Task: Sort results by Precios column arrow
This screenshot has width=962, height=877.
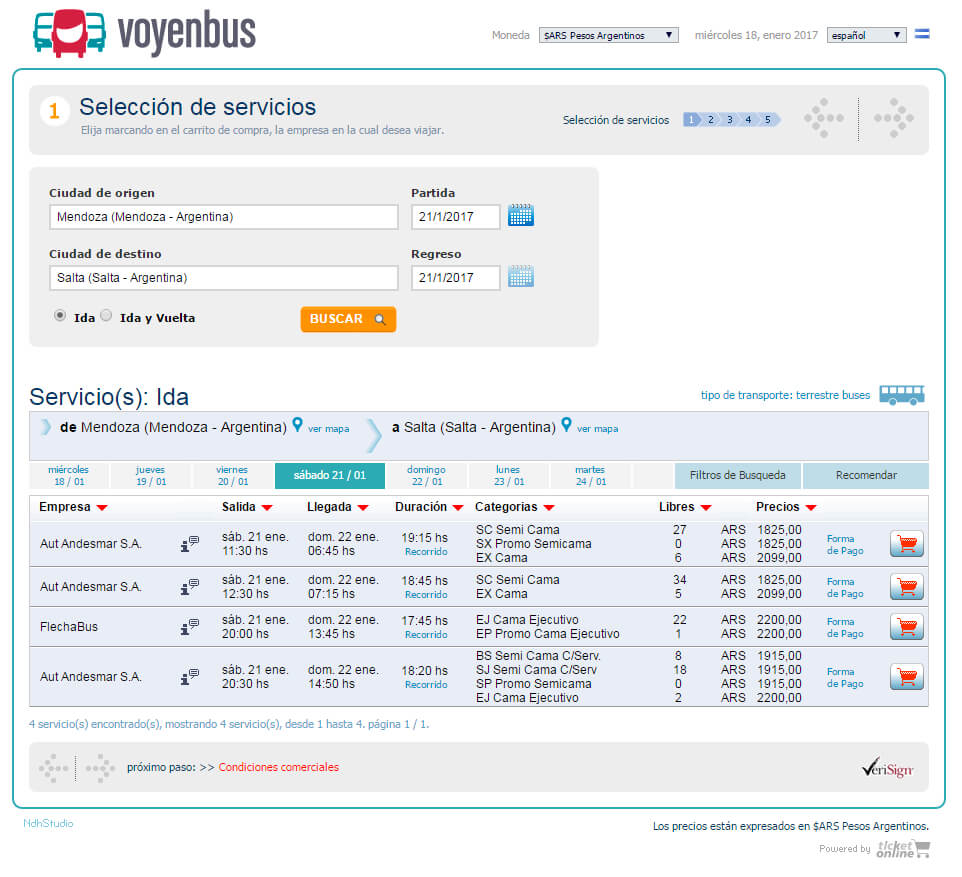Action: 810,508
